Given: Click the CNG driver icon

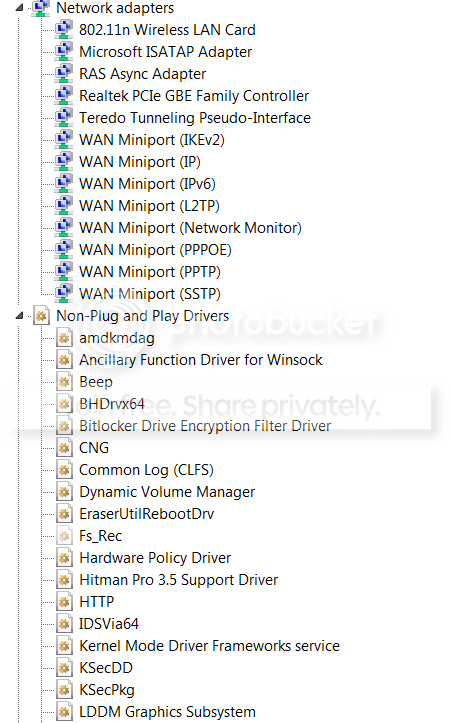Looking at the screenshot, I should point(64,448).
